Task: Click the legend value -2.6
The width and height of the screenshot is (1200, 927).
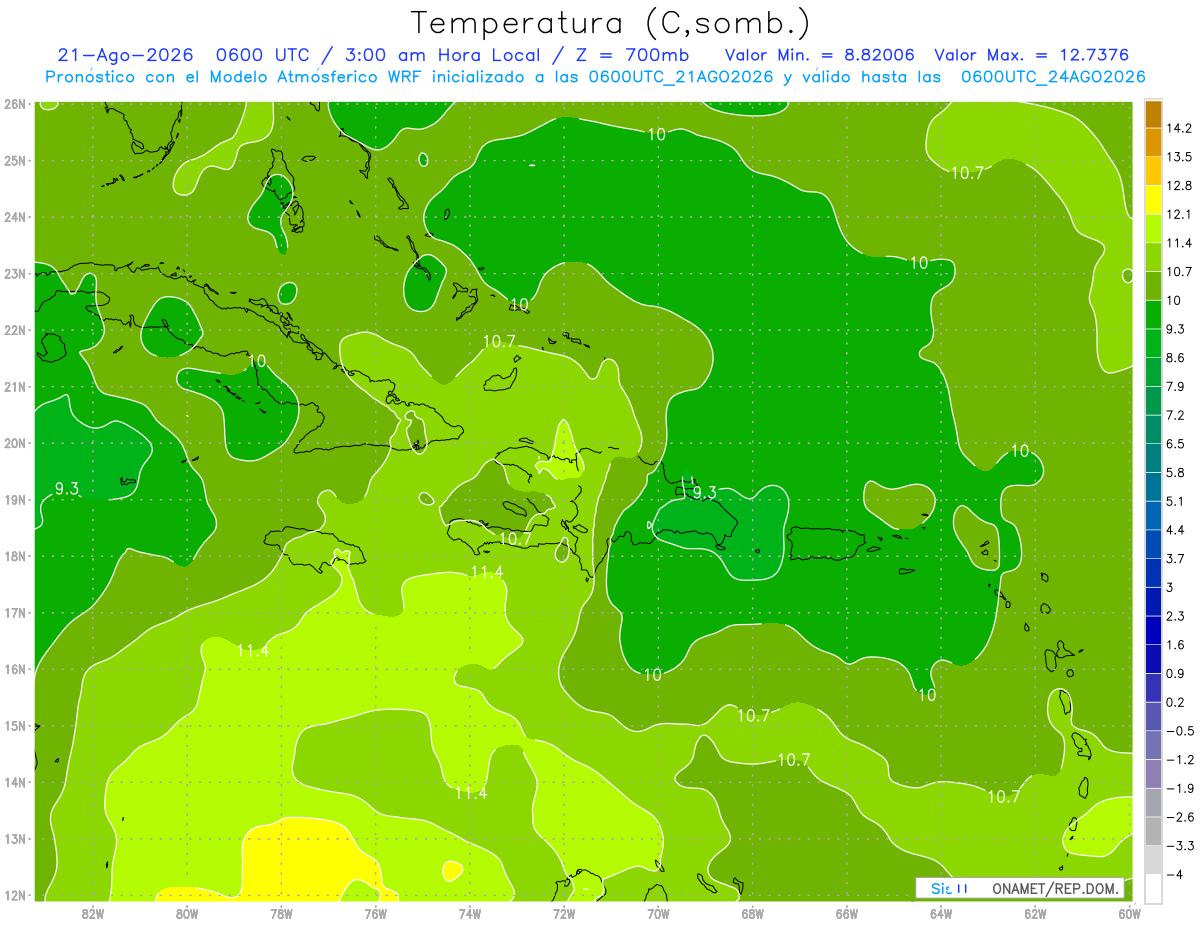Action: click(1180, 817)
